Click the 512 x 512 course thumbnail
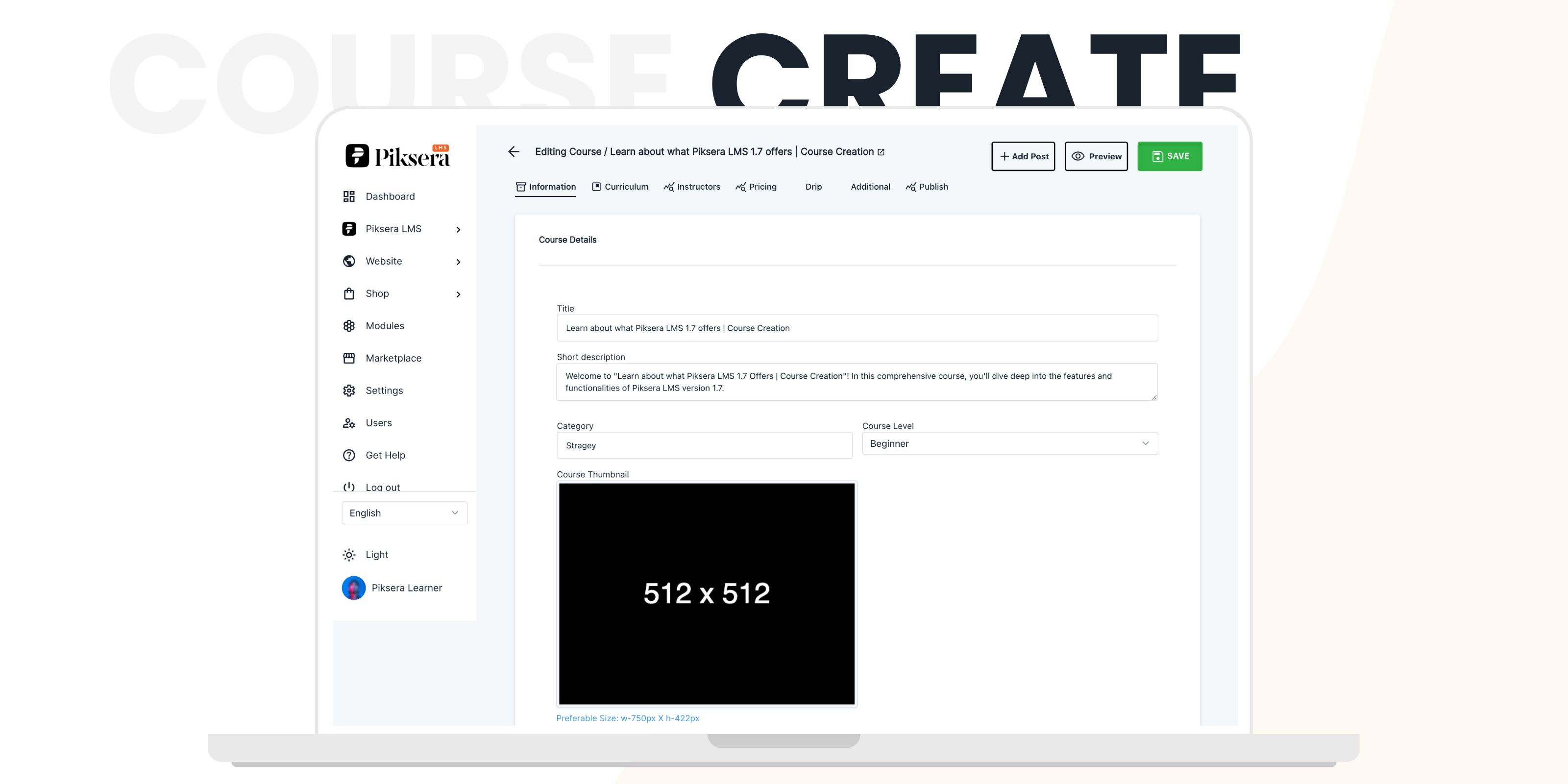 (x=706, y=593)
